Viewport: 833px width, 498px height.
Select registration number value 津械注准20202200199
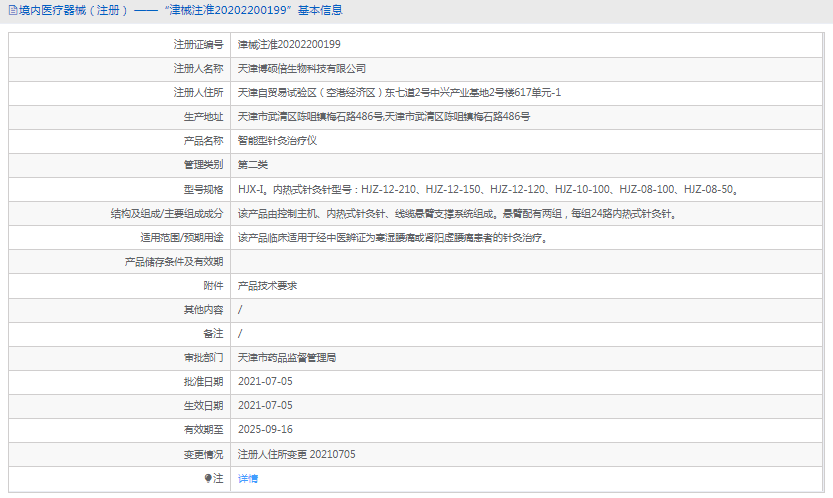pos(289,44)
